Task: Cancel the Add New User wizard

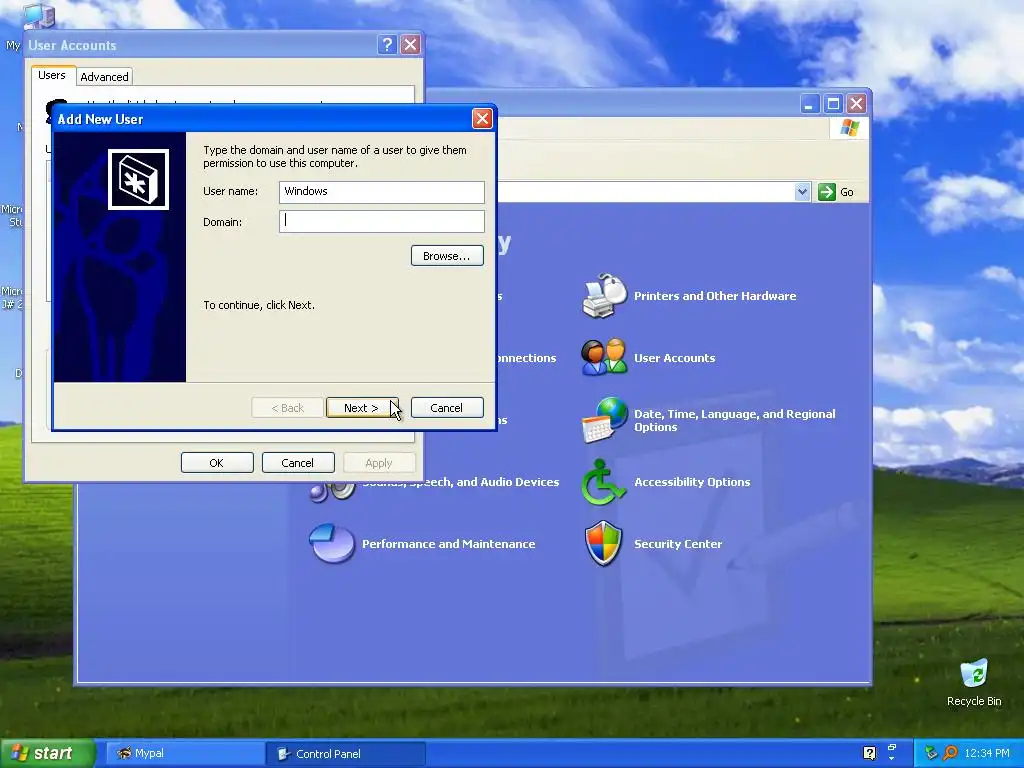Action: pos(447,408)
